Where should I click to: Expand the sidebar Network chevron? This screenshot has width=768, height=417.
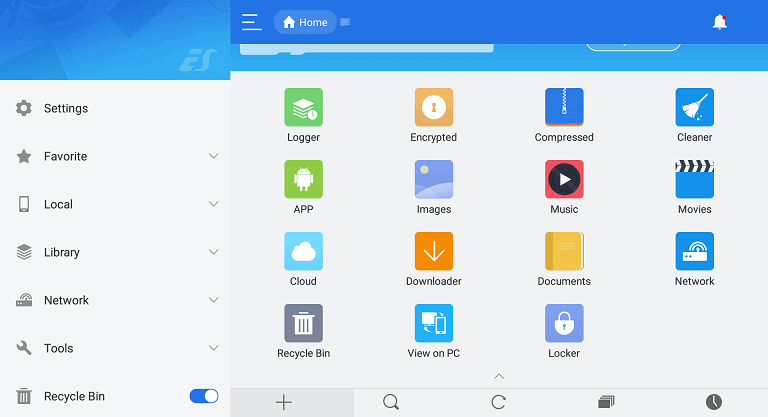(x=214, y=300)
